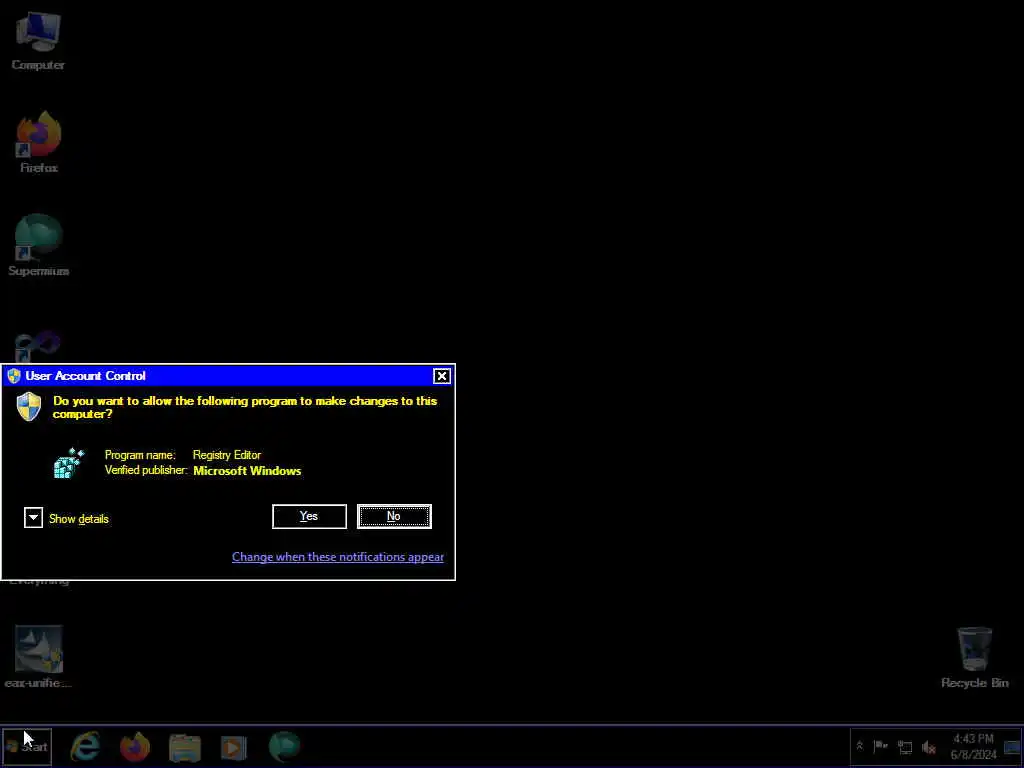Click the UAC shield icon beside the question
The image size is (1024, 768).
29,406
